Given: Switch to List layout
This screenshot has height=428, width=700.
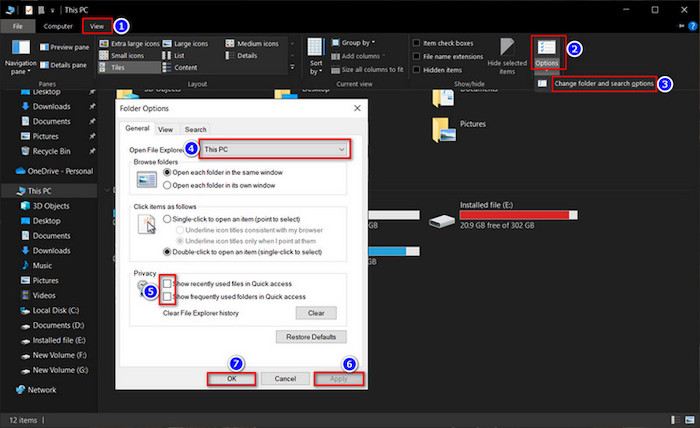Looking at the screenshot, I should [174, 55].
